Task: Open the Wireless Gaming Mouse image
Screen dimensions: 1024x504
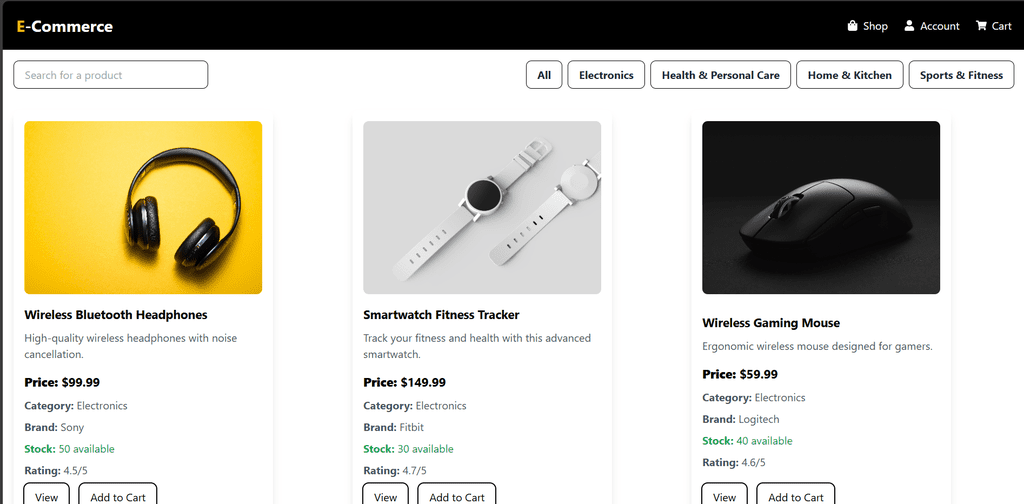Action: click(821, 208)
